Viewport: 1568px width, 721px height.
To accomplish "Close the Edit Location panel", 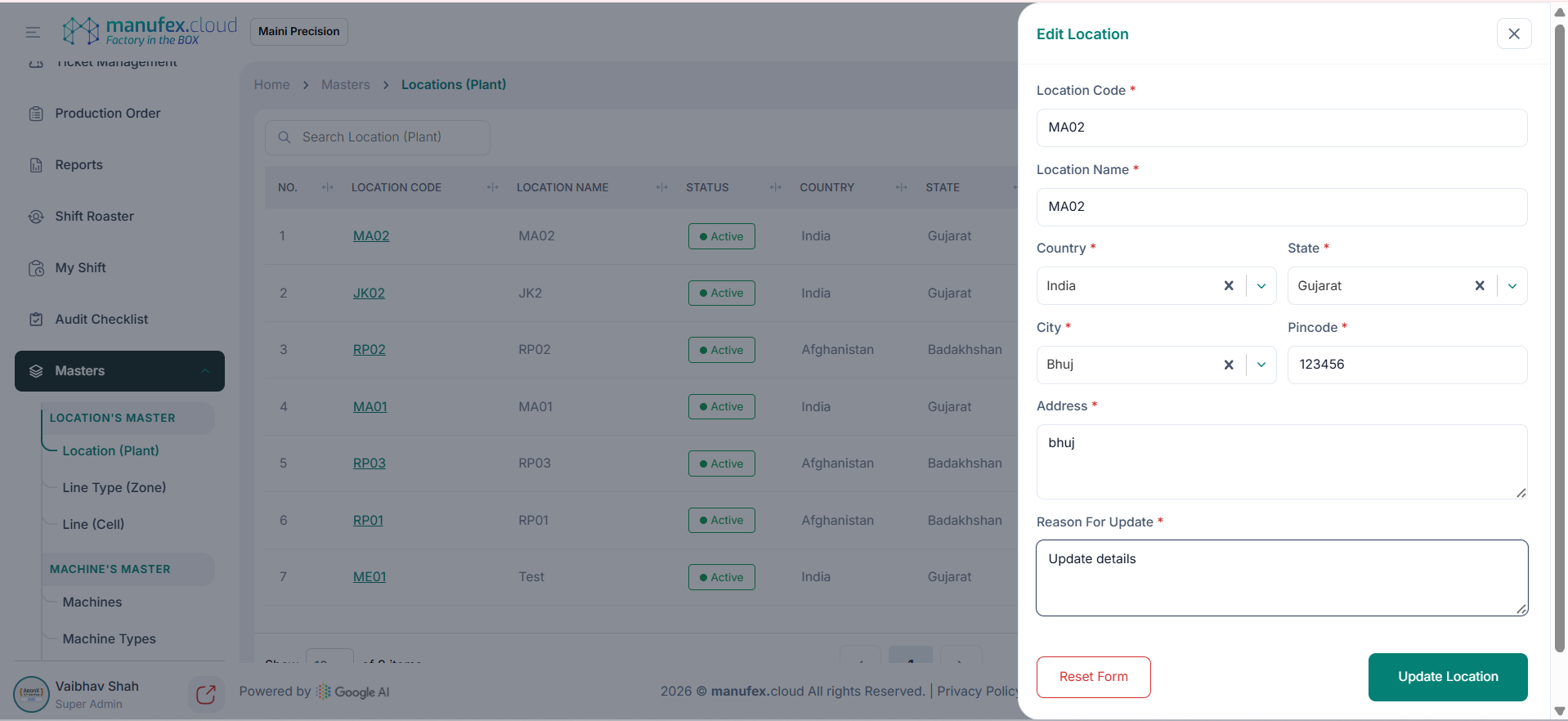I will point(1513,34).
